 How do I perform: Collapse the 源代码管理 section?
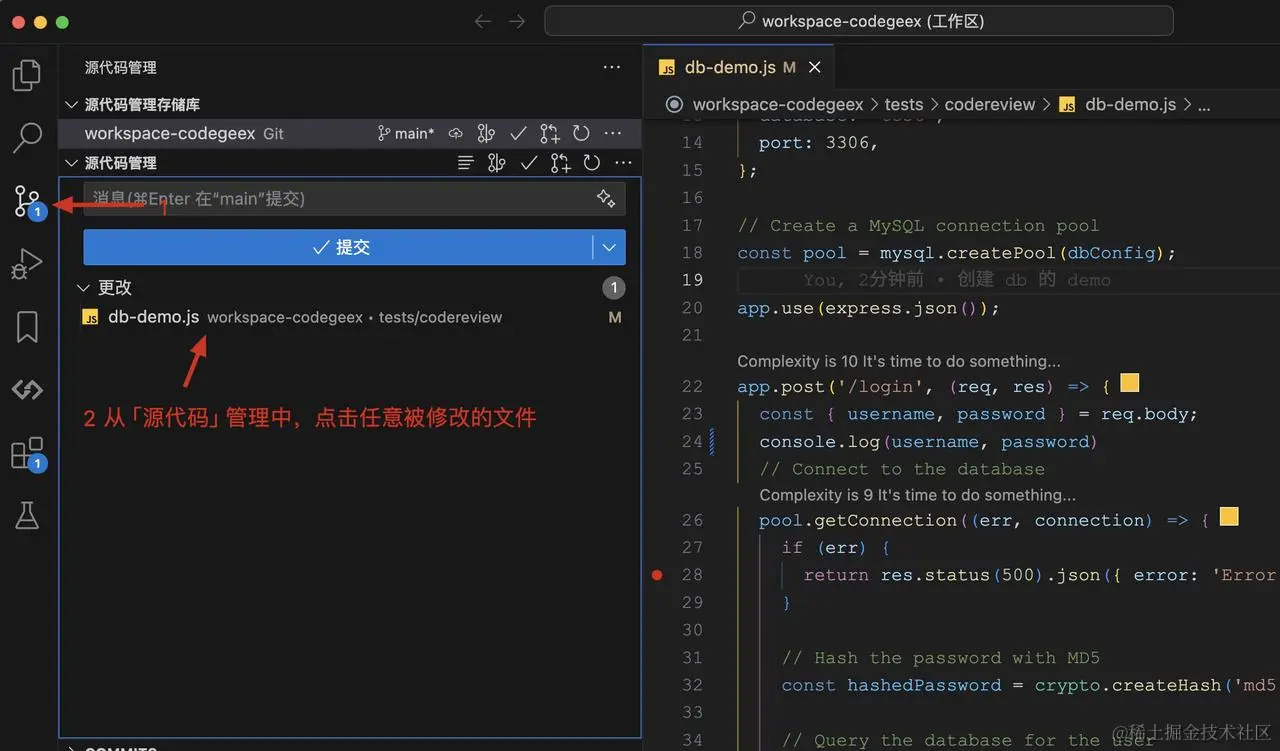(71, 163)
